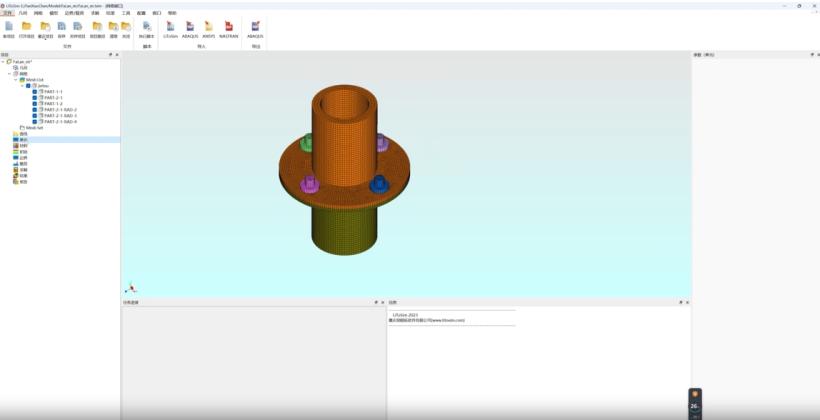Collapse the group node containing PART-1-1

pos(22,86)
